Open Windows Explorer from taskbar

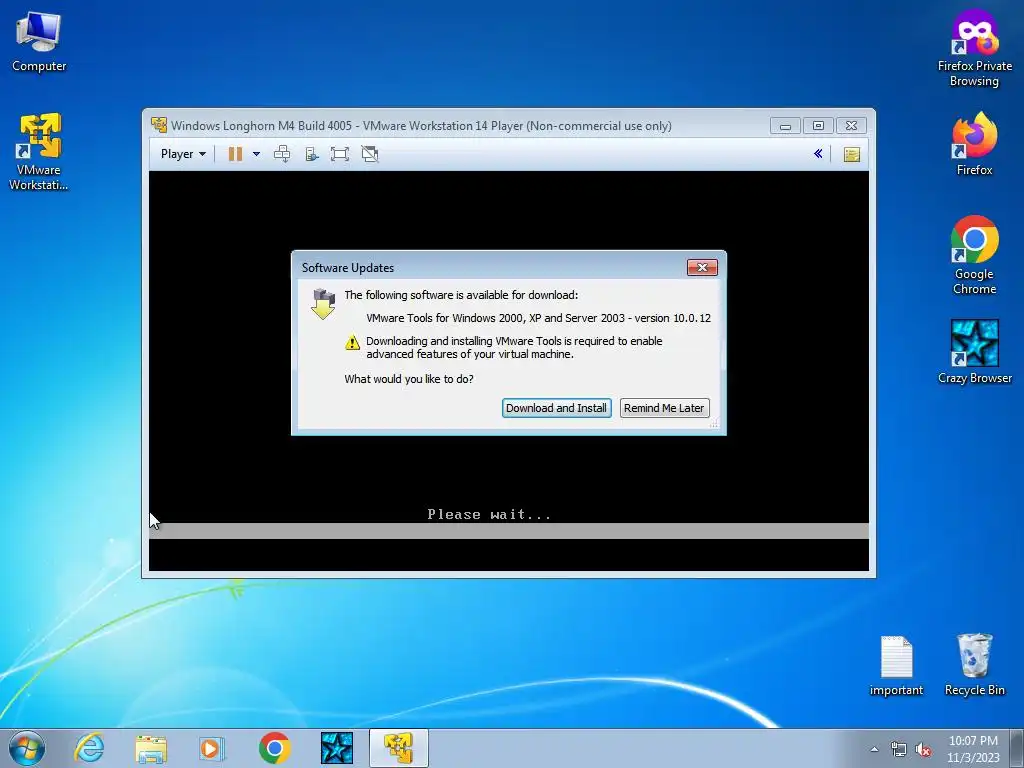[x=151, y=748]
